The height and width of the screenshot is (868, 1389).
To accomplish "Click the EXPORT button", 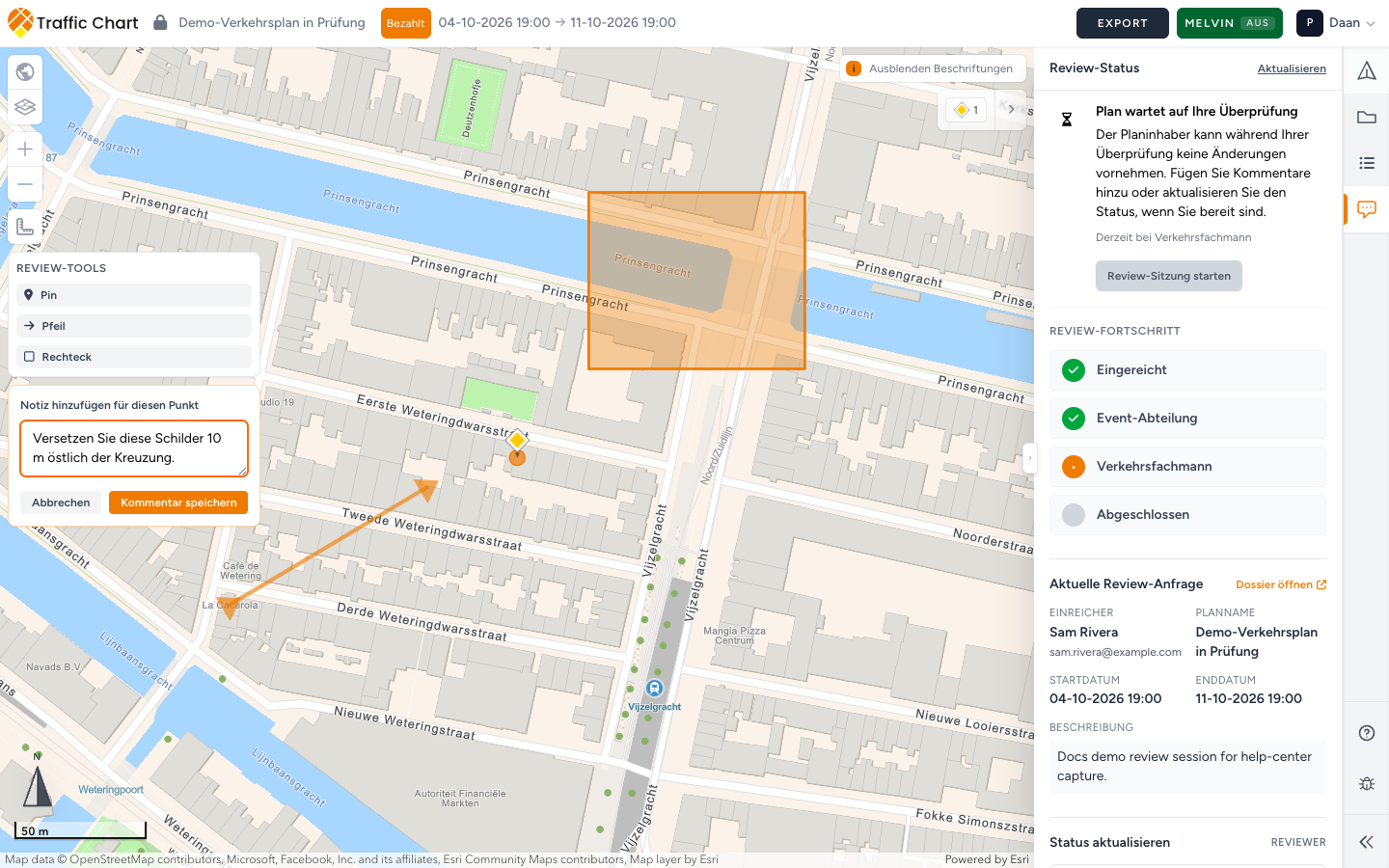I will [1123, 23].
